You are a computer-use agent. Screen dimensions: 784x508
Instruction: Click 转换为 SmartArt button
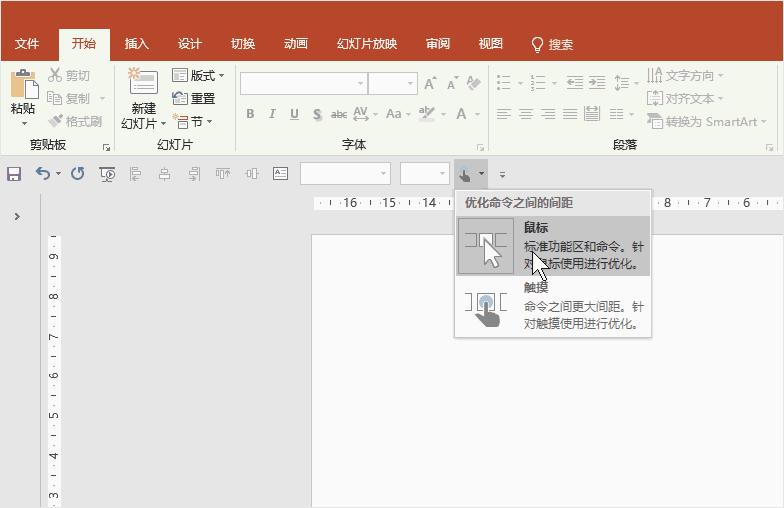[706, 122]
